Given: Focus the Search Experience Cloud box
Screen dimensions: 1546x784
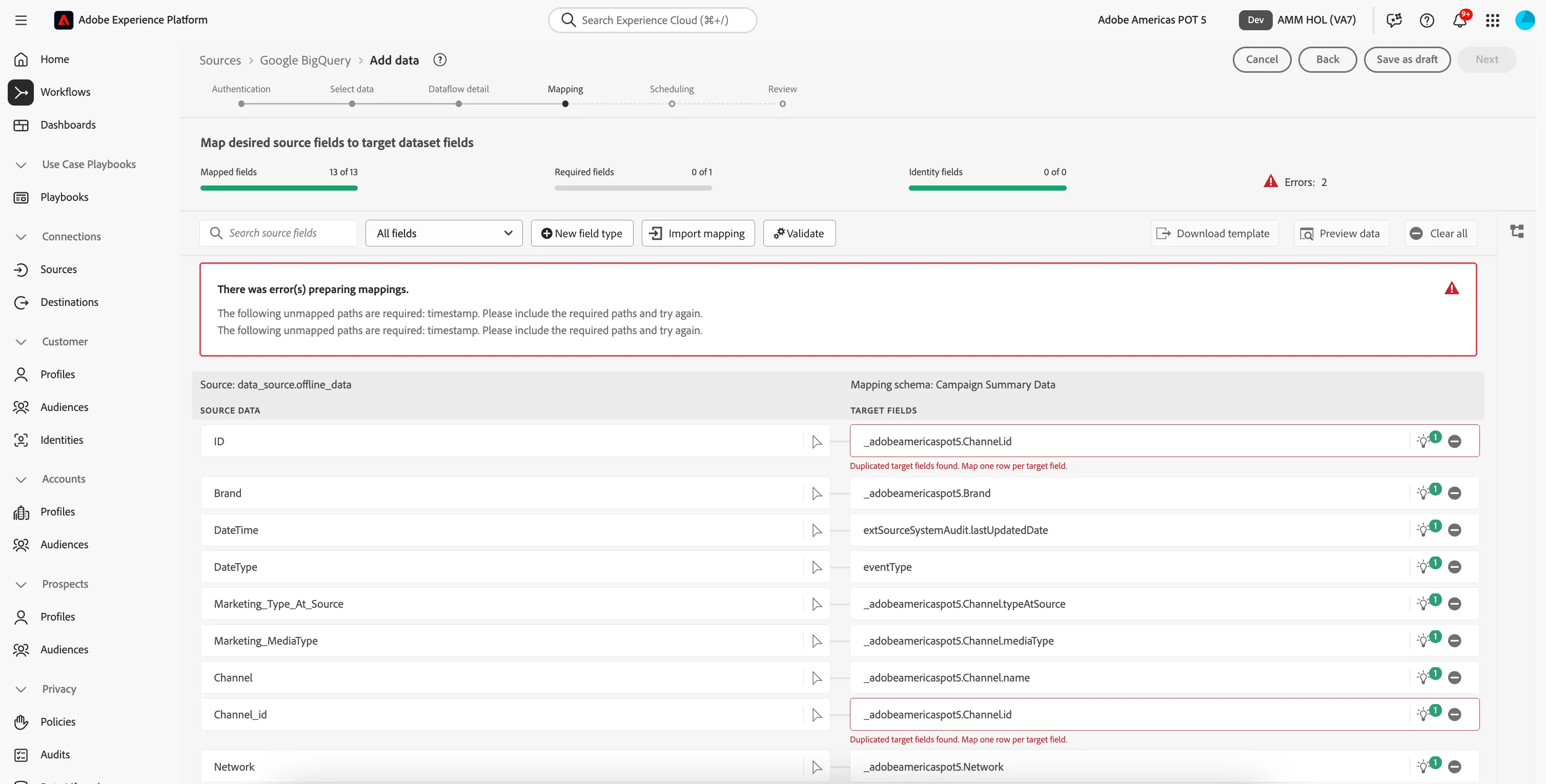Looking at the screenshot, I should 653,20.
